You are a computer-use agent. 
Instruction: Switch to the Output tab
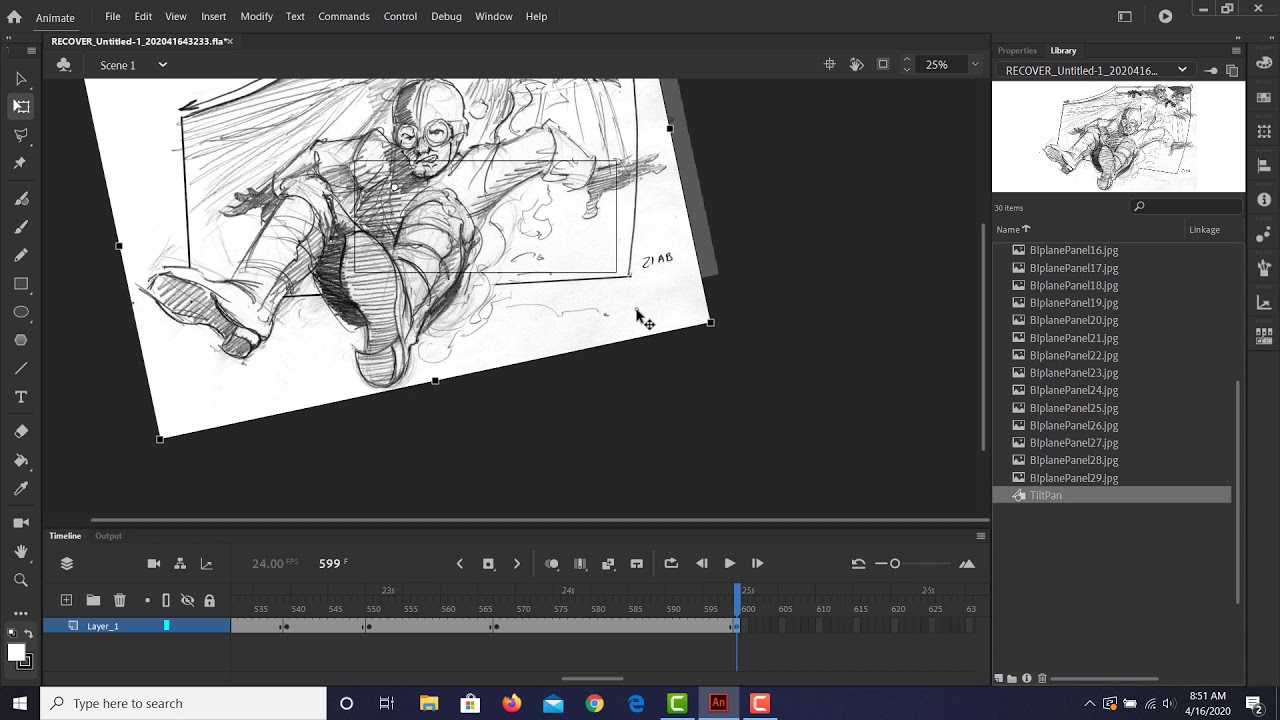point(108,536)
